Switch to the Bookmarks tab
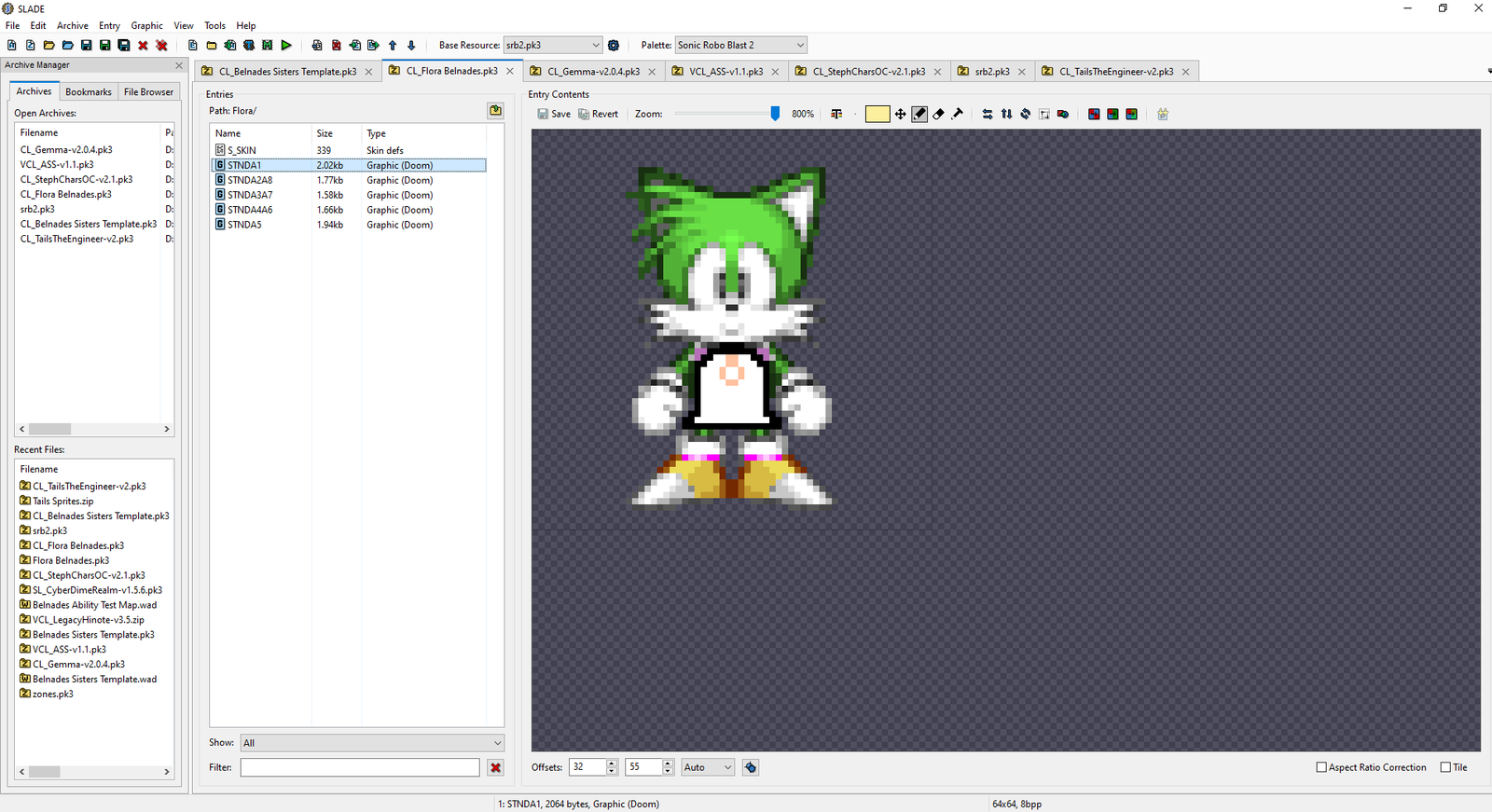 coord(89,91)
